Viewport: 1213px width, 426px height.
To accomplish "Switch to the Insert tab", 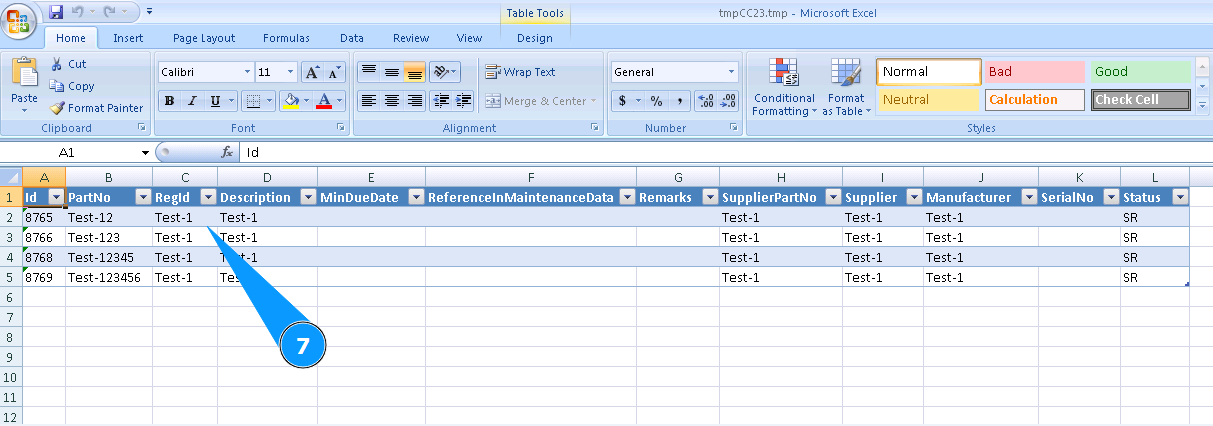I will 128,38.
